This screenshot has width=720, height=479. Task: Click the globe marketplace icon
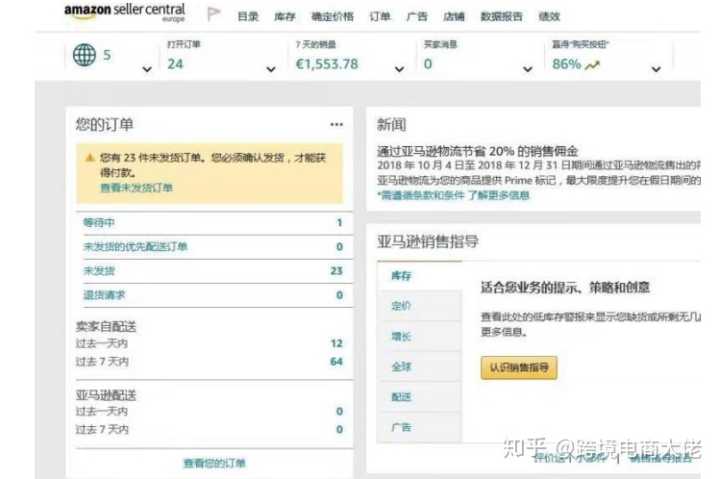click(85, 56)
